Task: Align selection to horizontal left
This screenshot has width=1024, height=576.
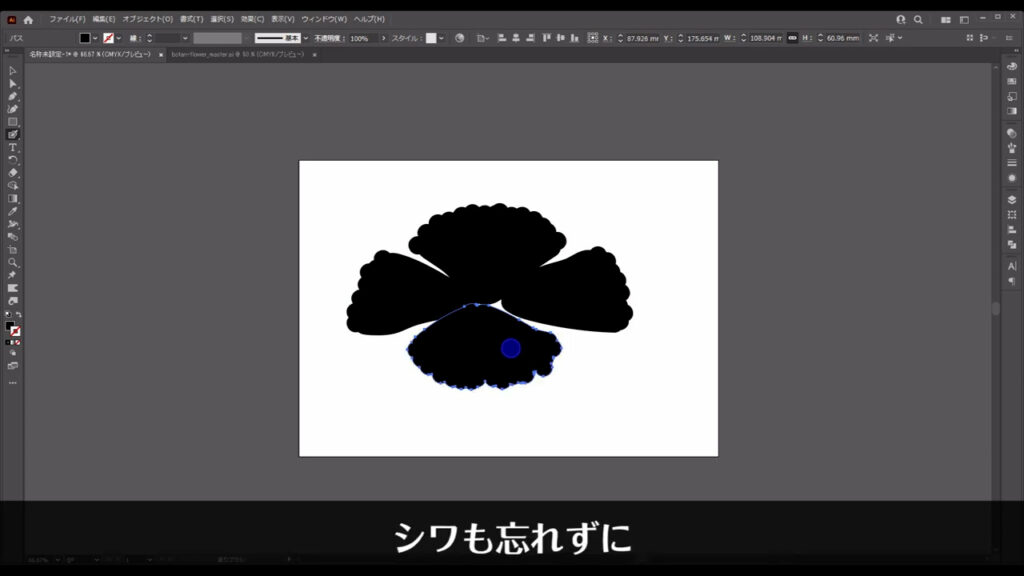Action: coord(502,38)
